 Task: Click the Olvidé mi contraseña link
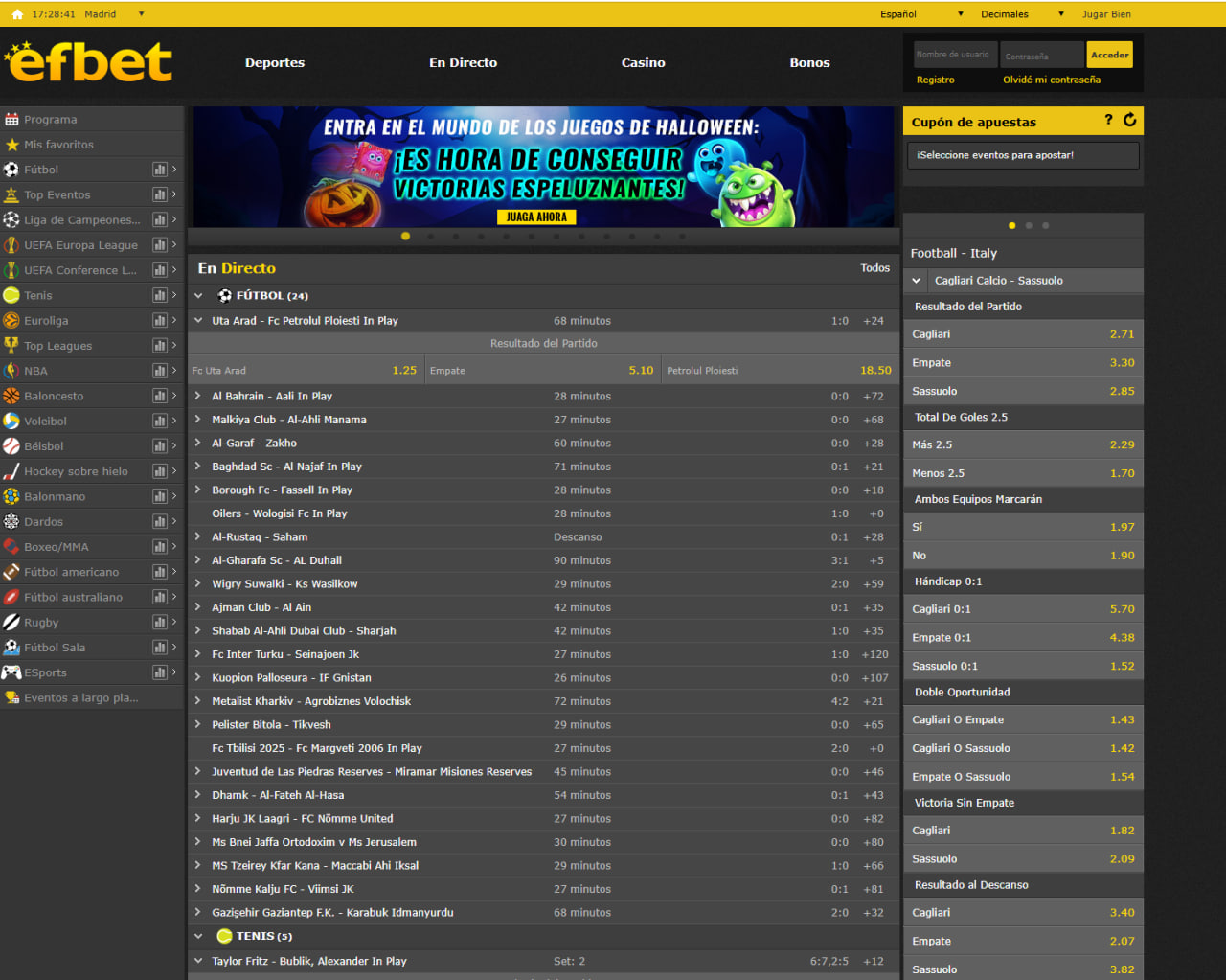1051,80
